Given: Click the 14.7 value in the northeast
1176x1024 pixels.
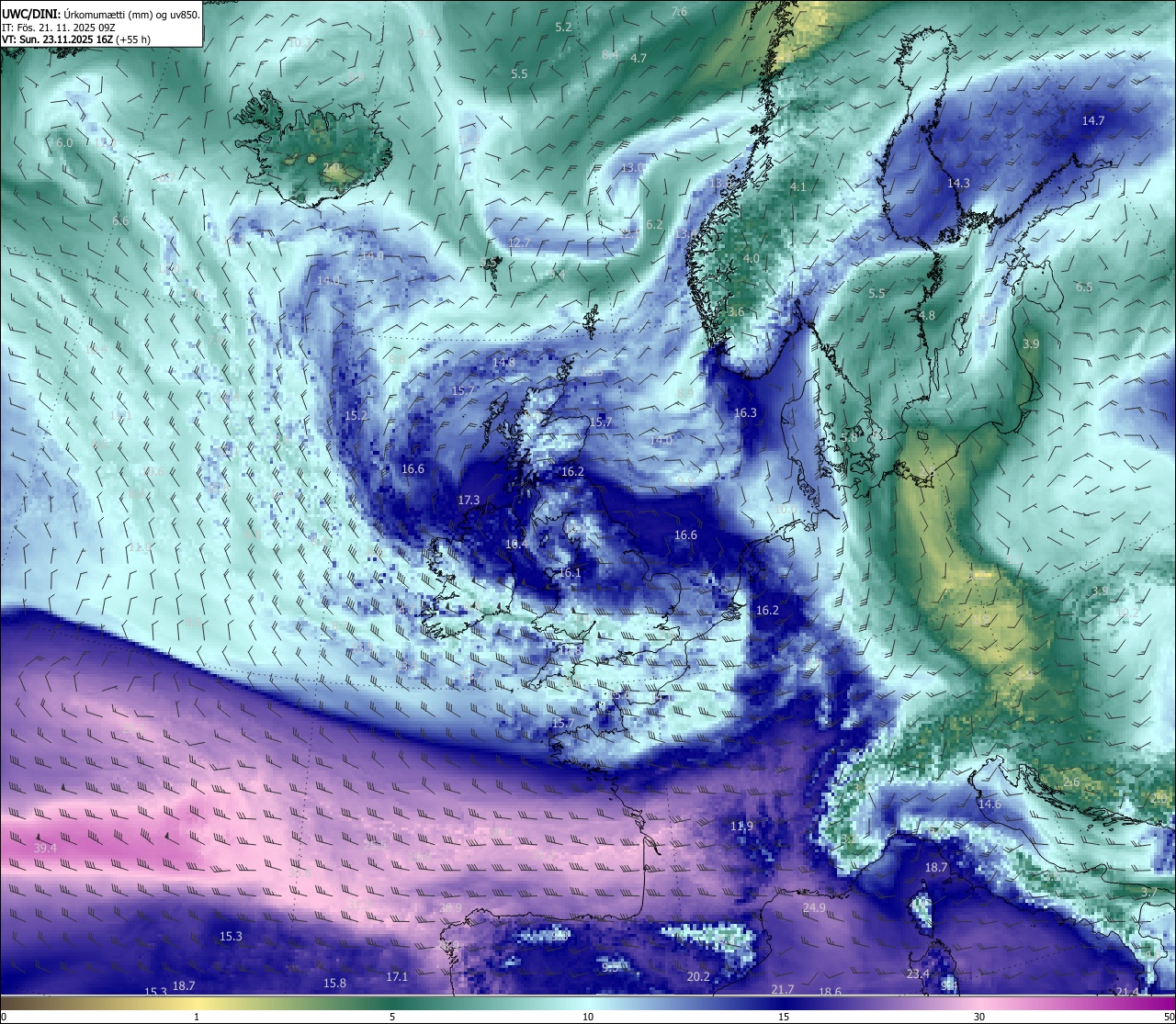Looking at the screenshot, I should 1093,120.
